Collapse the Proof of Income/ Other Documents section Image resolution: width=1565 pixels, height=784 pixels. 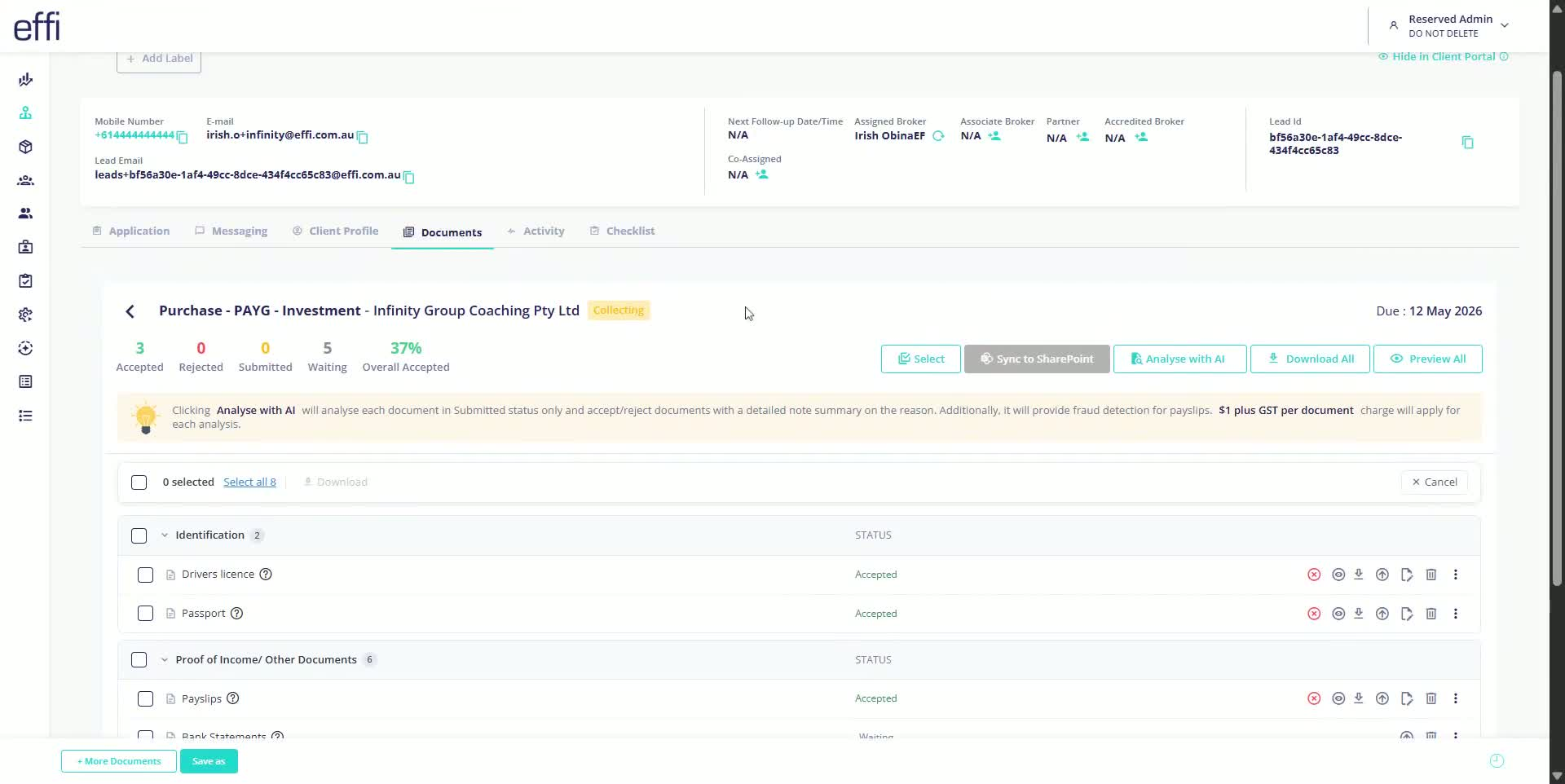coord(165,660)
